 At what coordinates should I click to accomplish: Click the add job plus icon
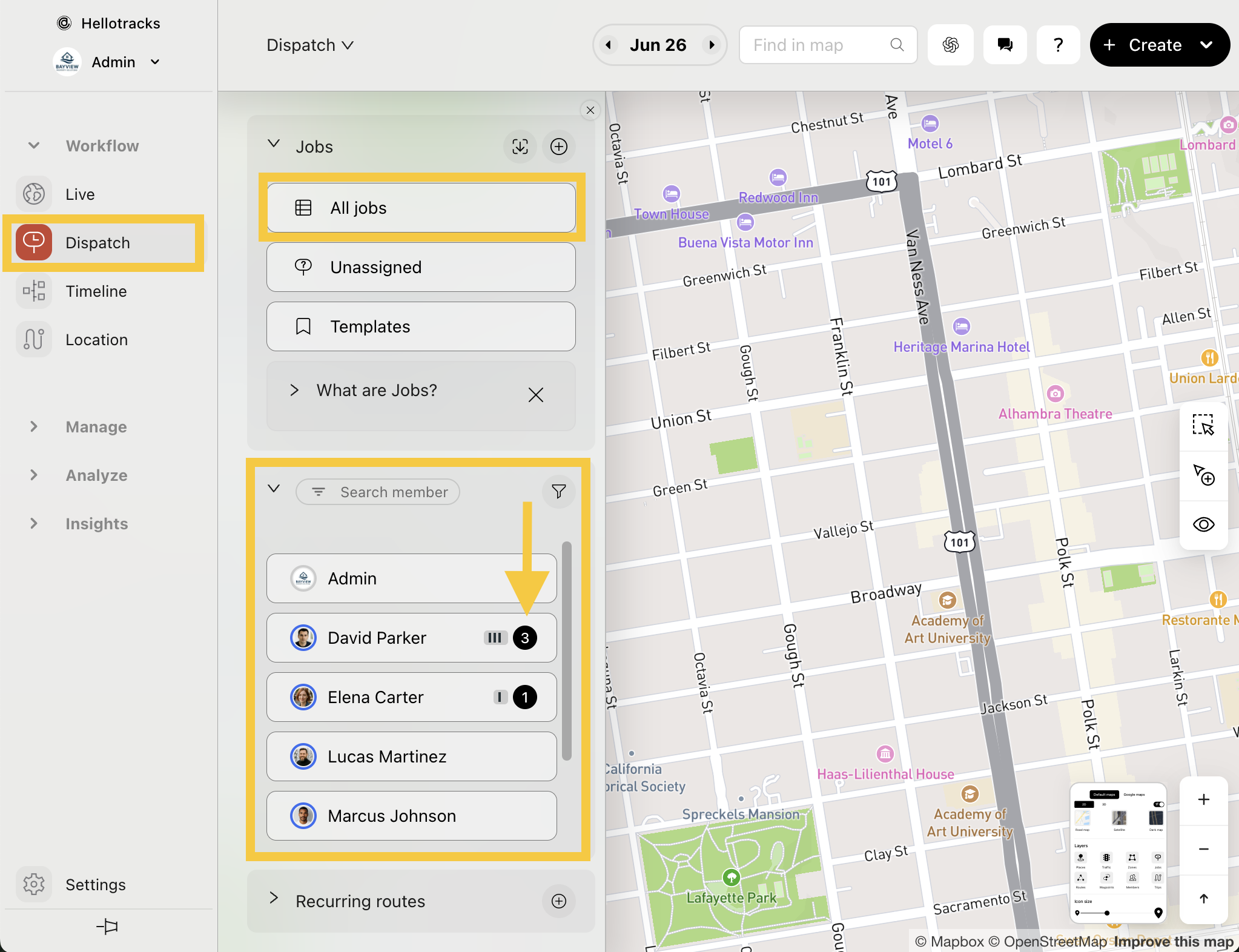pyautogui.click(x=558, y=147)
